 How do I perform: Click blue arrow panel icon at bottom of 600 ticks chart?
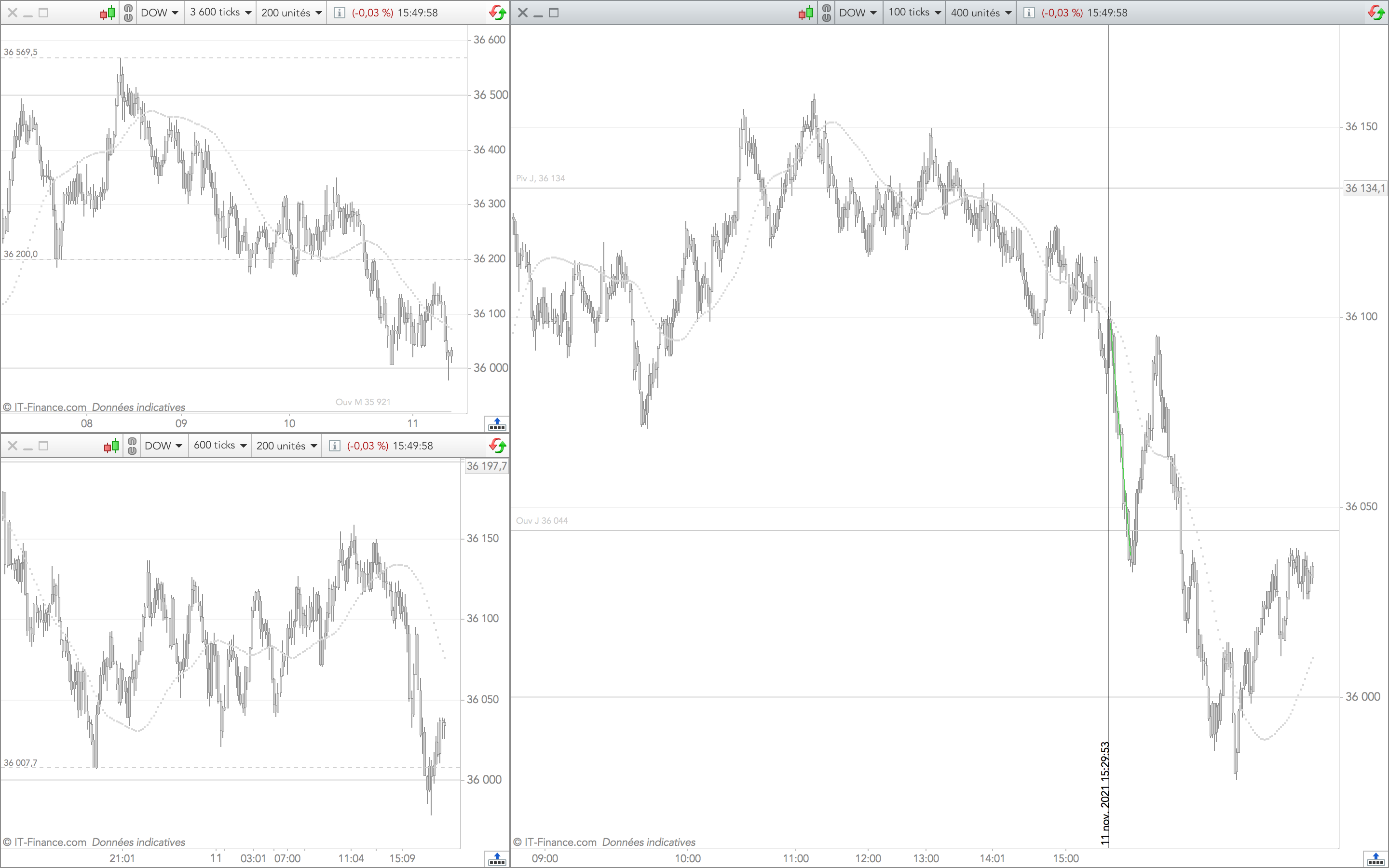tap(496, 859)
